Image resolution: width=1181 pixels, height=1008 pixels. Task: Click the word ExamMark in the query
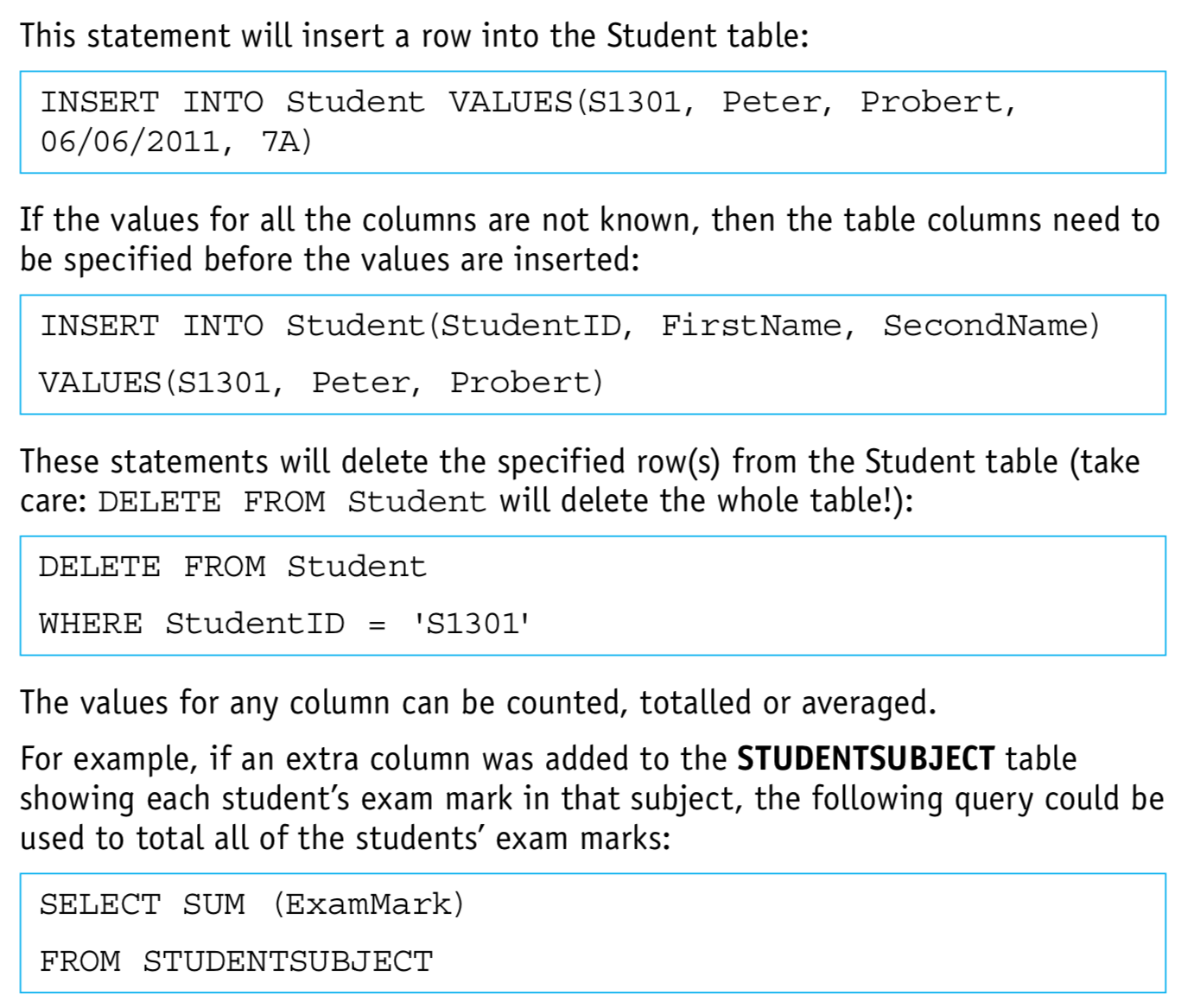point(369,904)
